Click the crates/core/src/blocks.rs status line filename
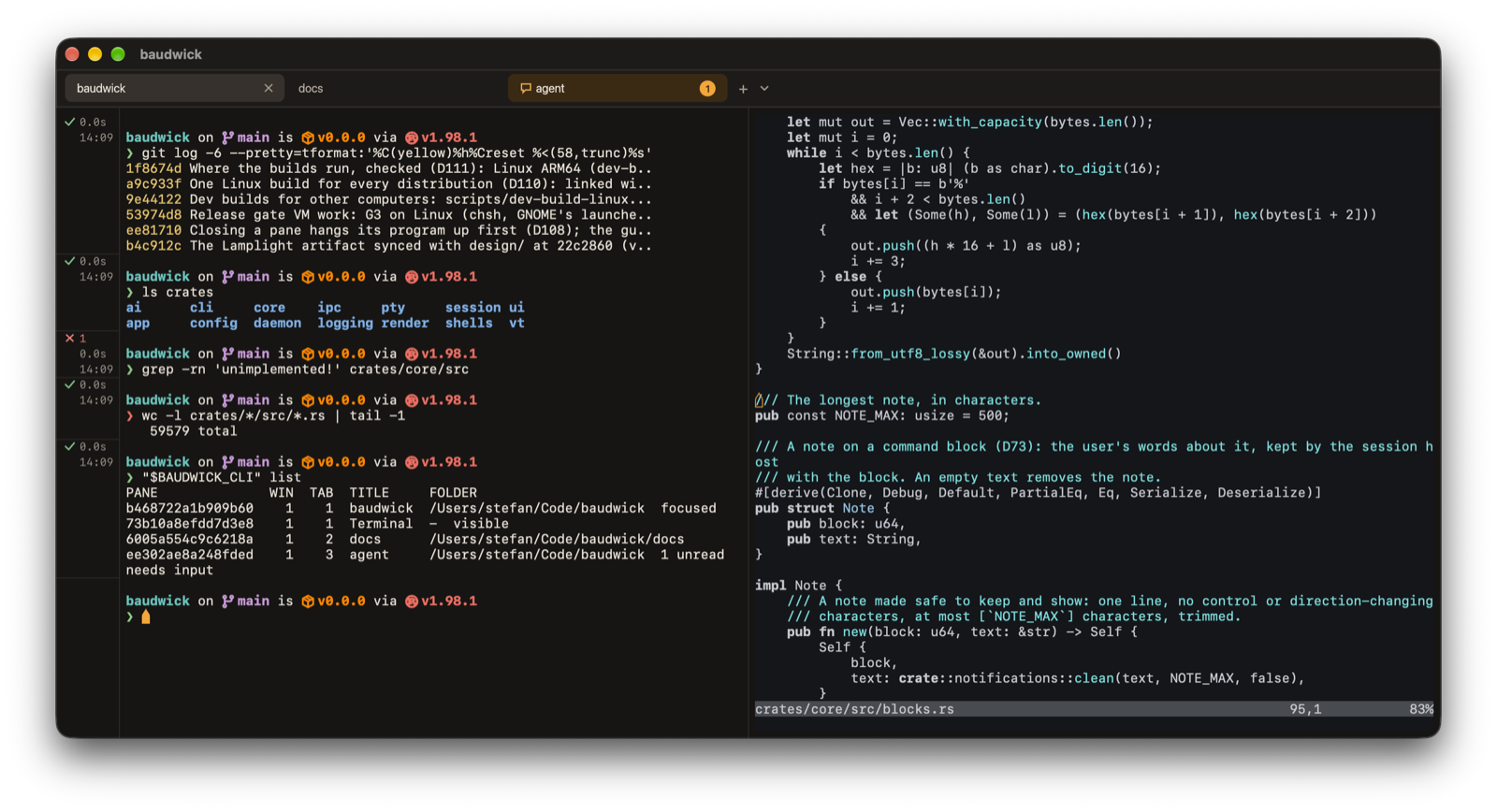The height and width of the screenshot is (812, 1497). coord(854,709)
